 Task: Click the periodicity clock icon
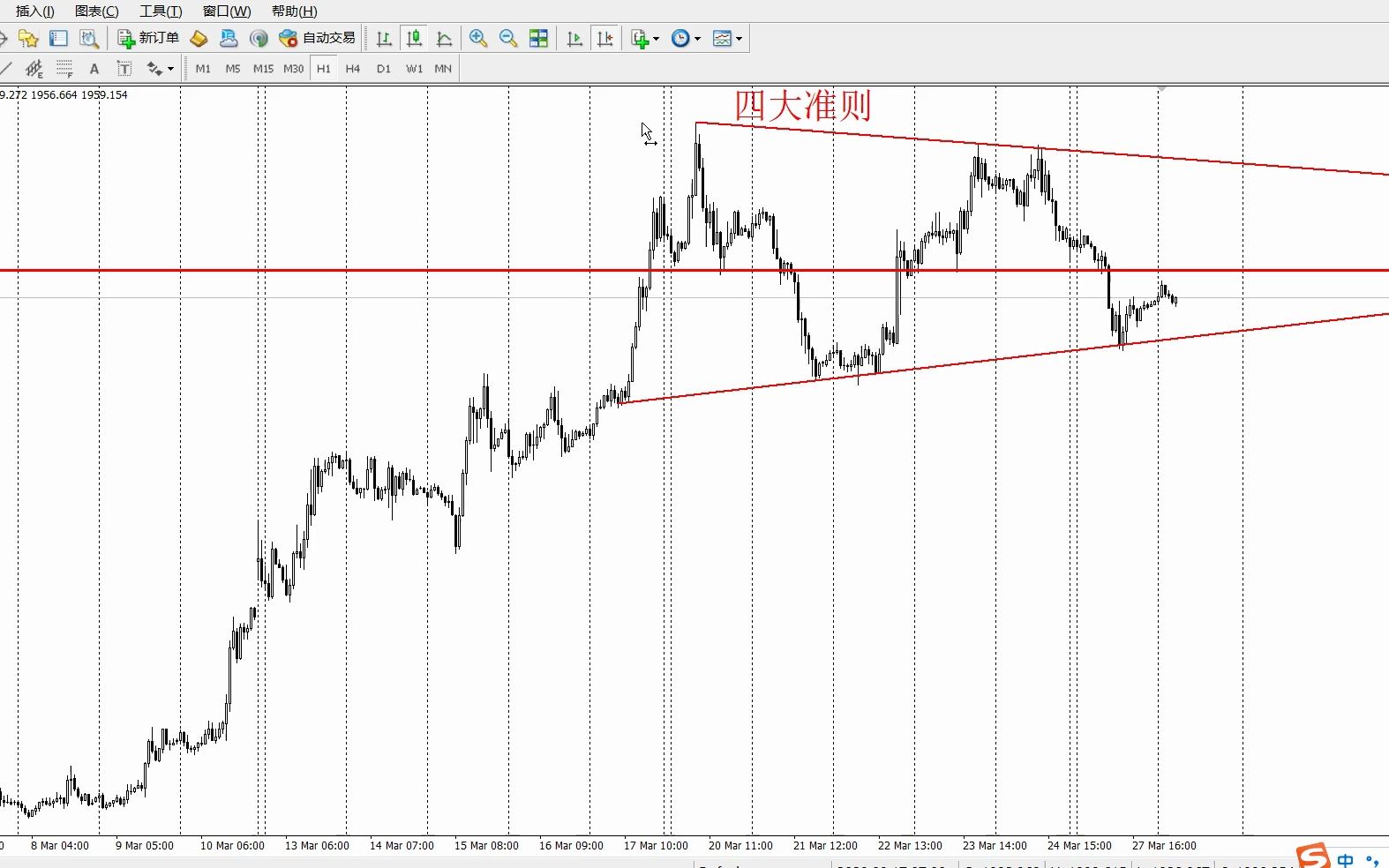pos(680,39)
